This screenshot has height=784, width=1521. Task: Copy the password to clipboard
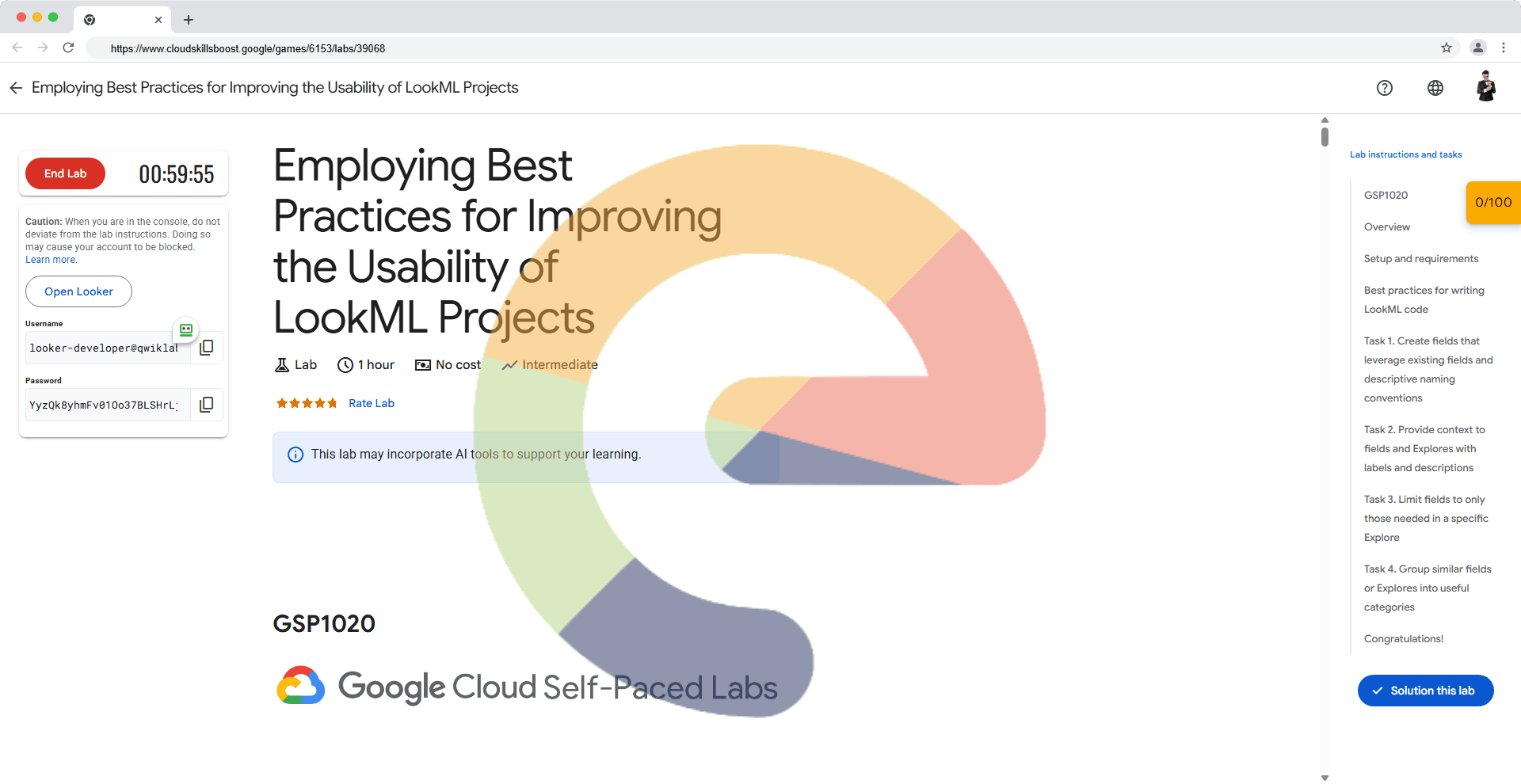207,405
